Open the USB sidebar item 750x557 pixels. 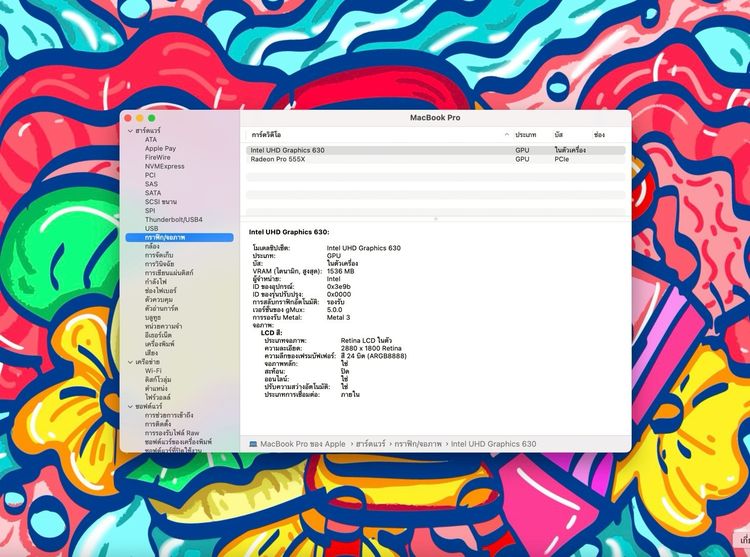click(151, 228)
